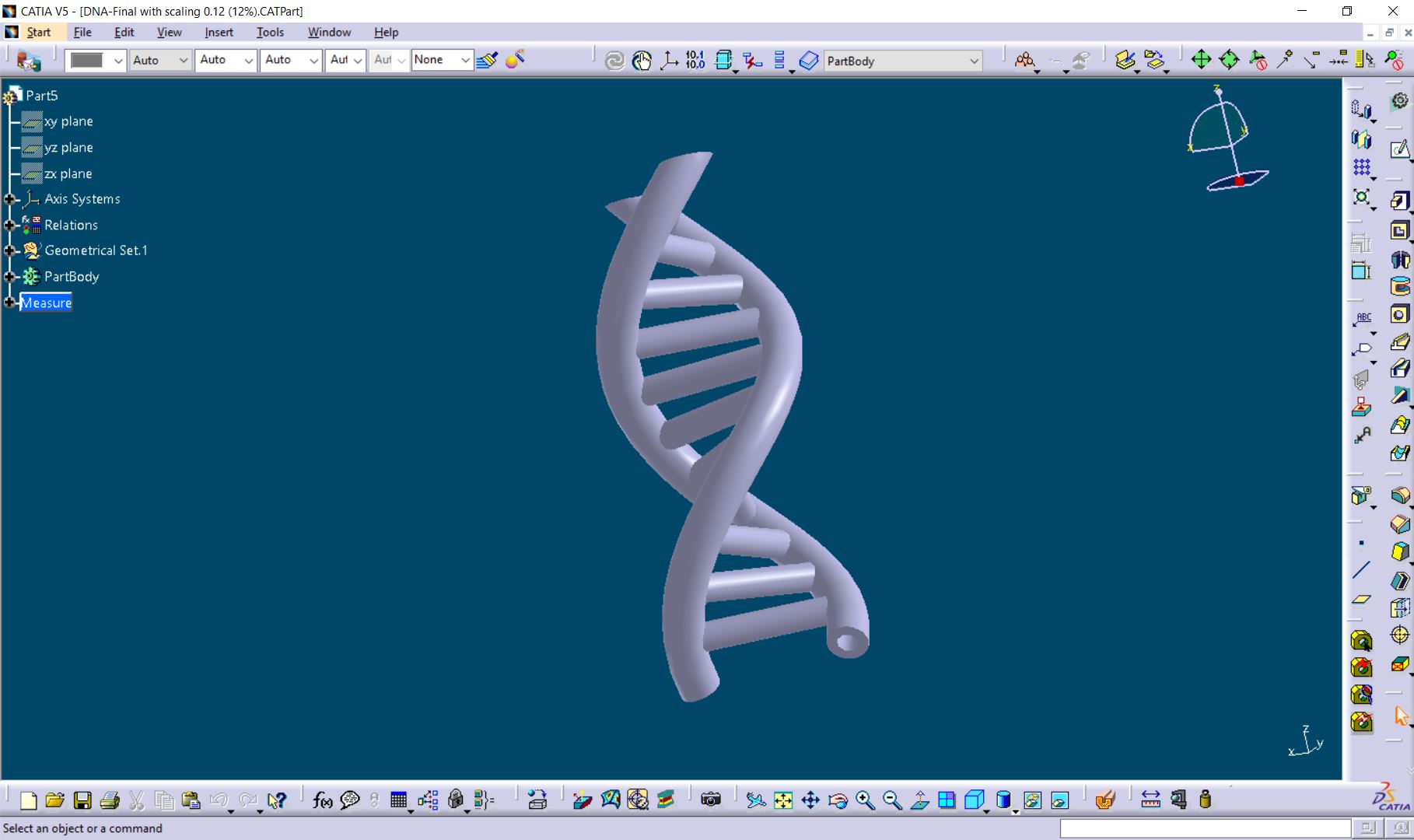This screenshot has width=1414, height=840.
Task: Open the Design Table icon
Action: pyautogui.click(x=399, y=800)
